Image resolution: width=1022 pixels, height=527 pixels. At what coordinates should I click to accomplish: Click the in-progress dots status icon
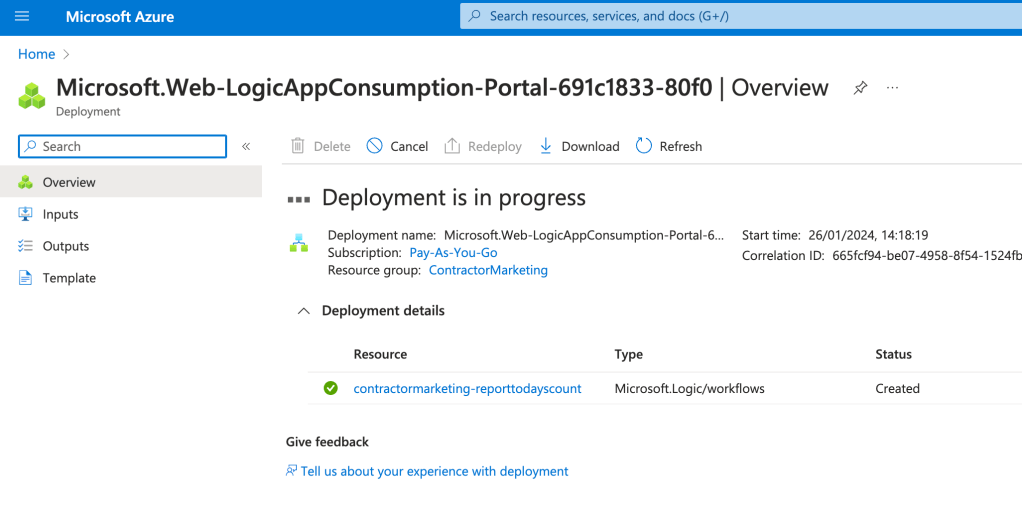[299, 199]
